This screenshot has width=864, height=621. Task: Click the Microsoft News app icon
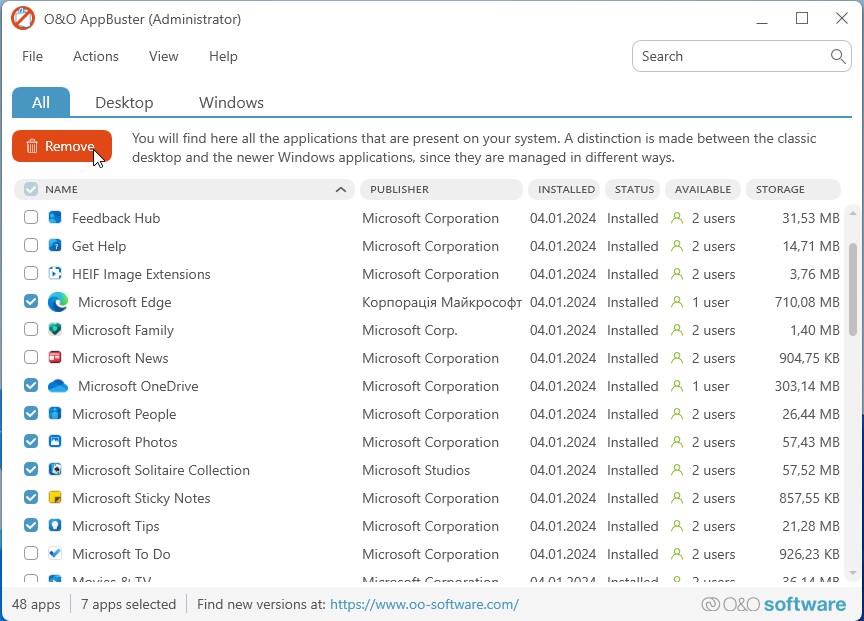tap(55, 358)
